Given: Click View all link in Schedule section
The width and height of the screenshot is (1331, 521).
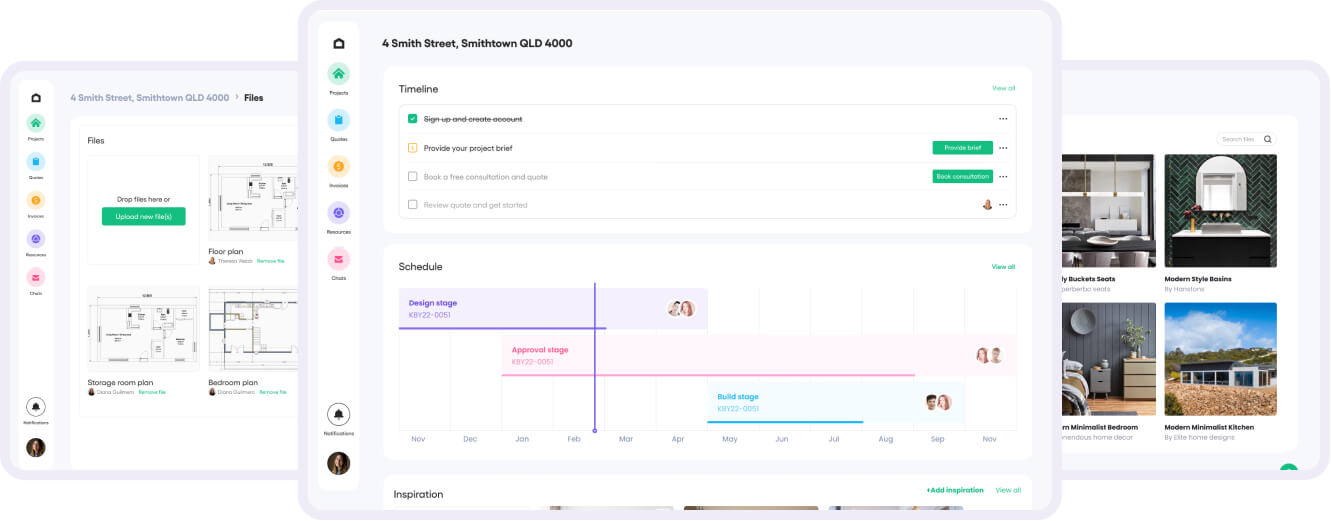Looking at the screenshot, I should tap(1003, 267).
